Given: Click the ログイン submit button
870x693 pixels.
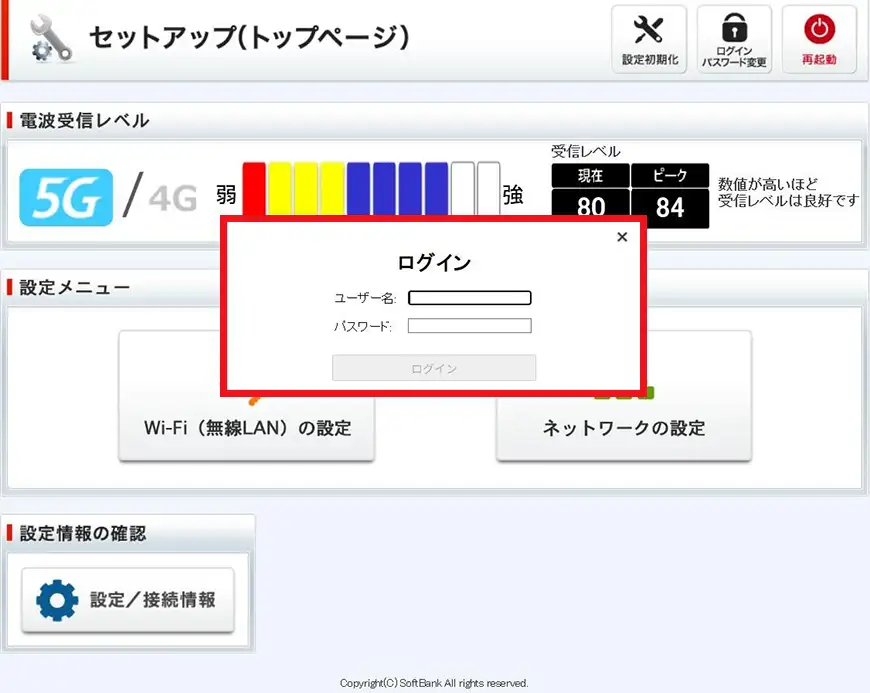Looking at the screenshot, I should point(434,368).
